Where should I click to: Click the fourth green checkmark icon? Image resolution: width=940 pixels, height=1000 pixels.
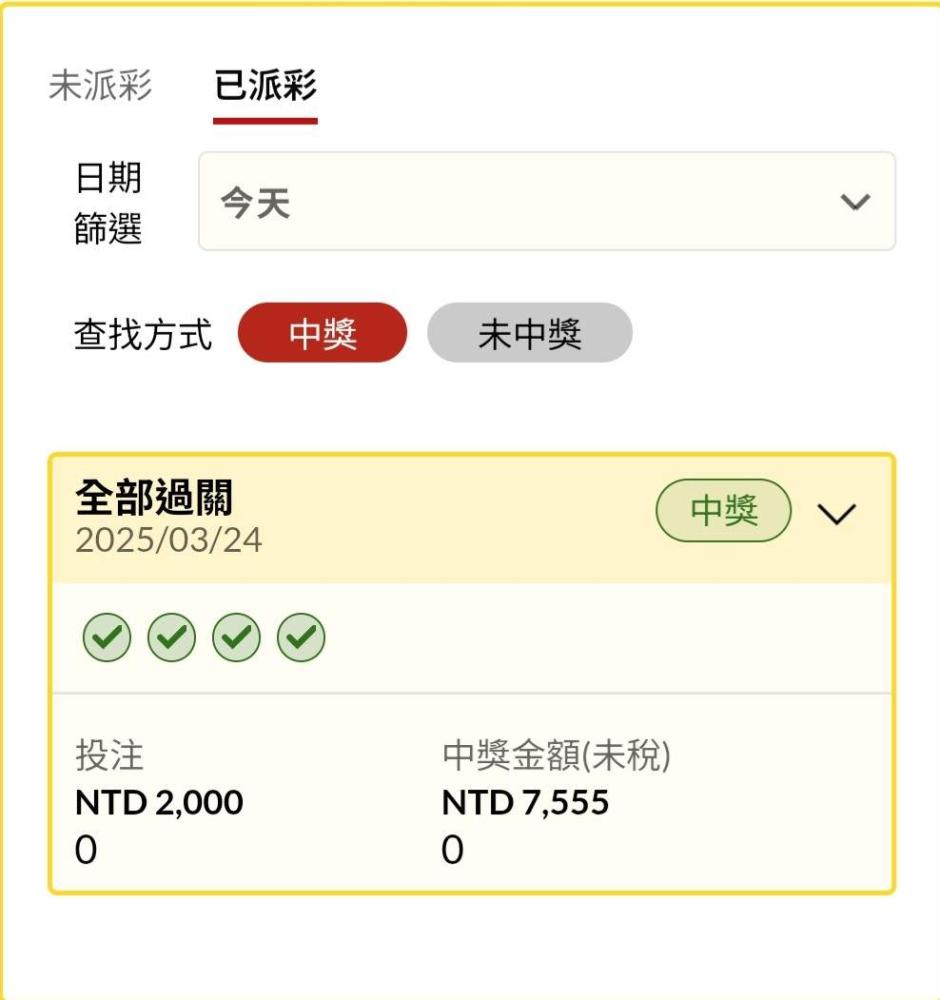pos(301,637)
